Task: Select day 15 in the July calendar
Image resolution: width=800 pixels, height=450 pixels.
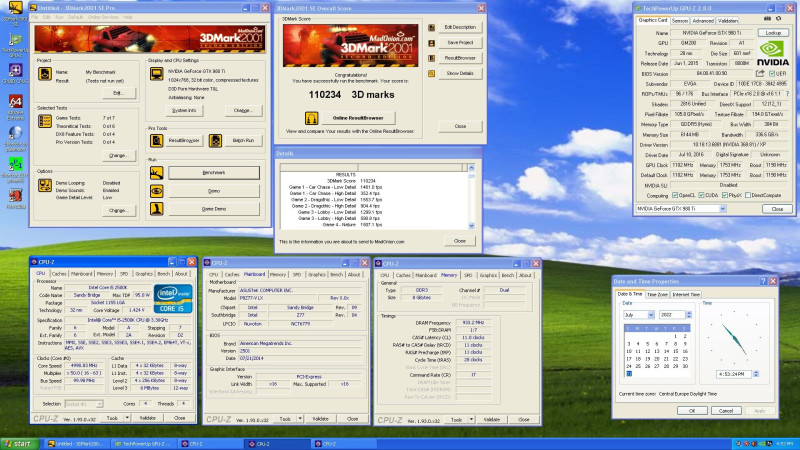Action: (x=676, y=351)
